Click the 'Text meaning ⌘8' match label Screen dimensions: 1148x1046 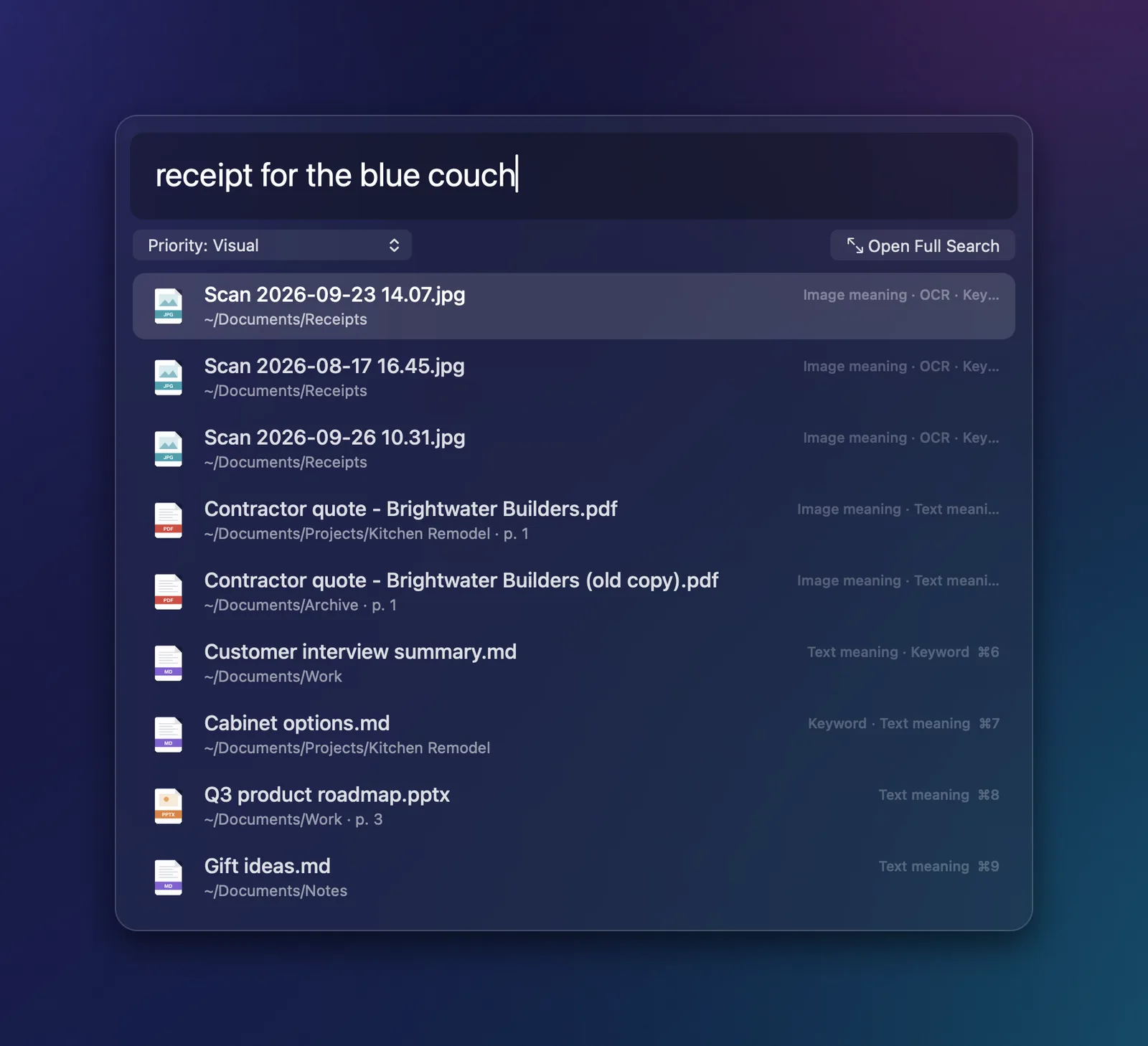939,795
